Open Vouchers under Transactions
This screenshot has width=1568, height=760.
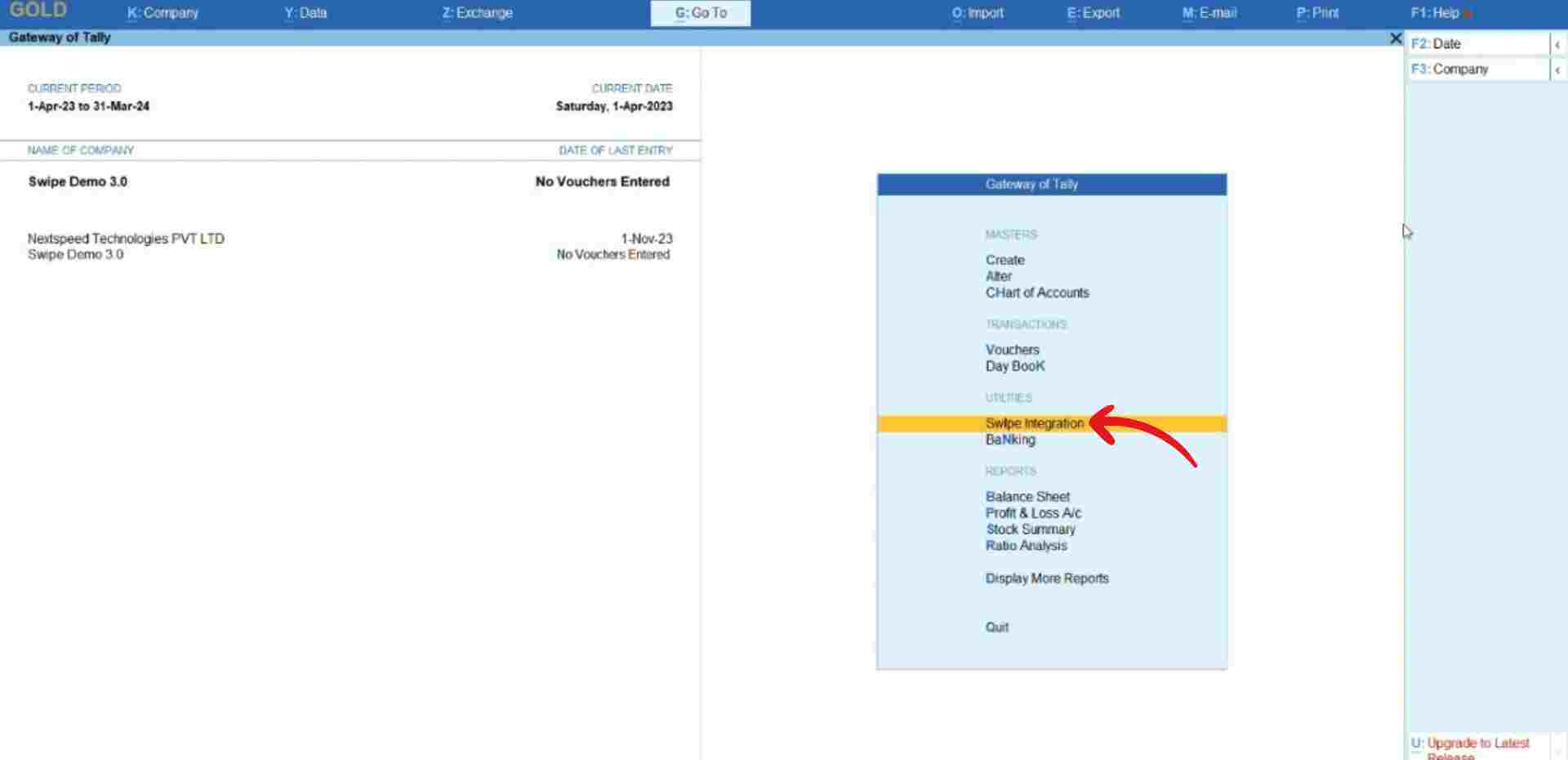(1012, 350)
